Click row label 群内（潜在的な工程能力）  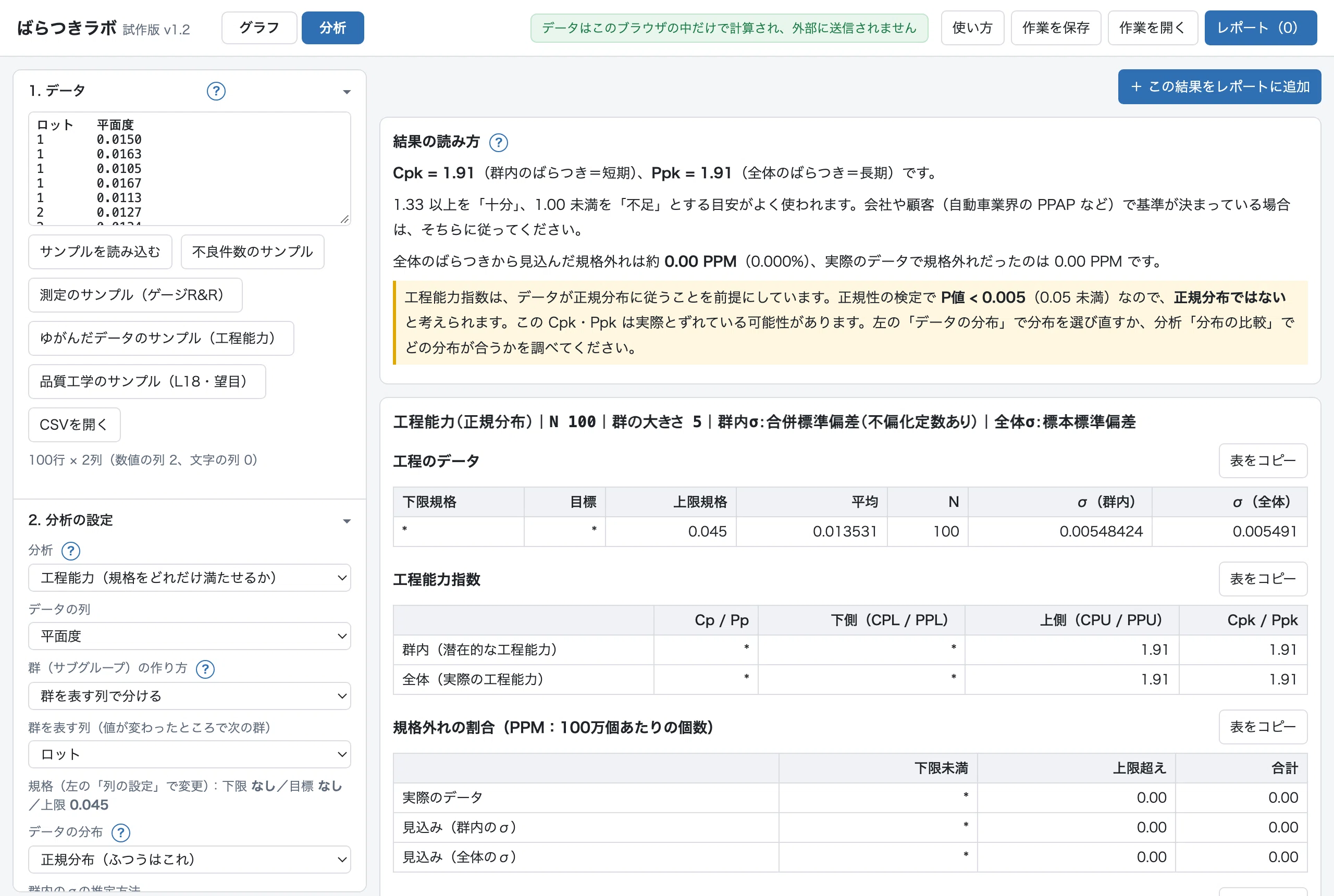coord(479,650)
